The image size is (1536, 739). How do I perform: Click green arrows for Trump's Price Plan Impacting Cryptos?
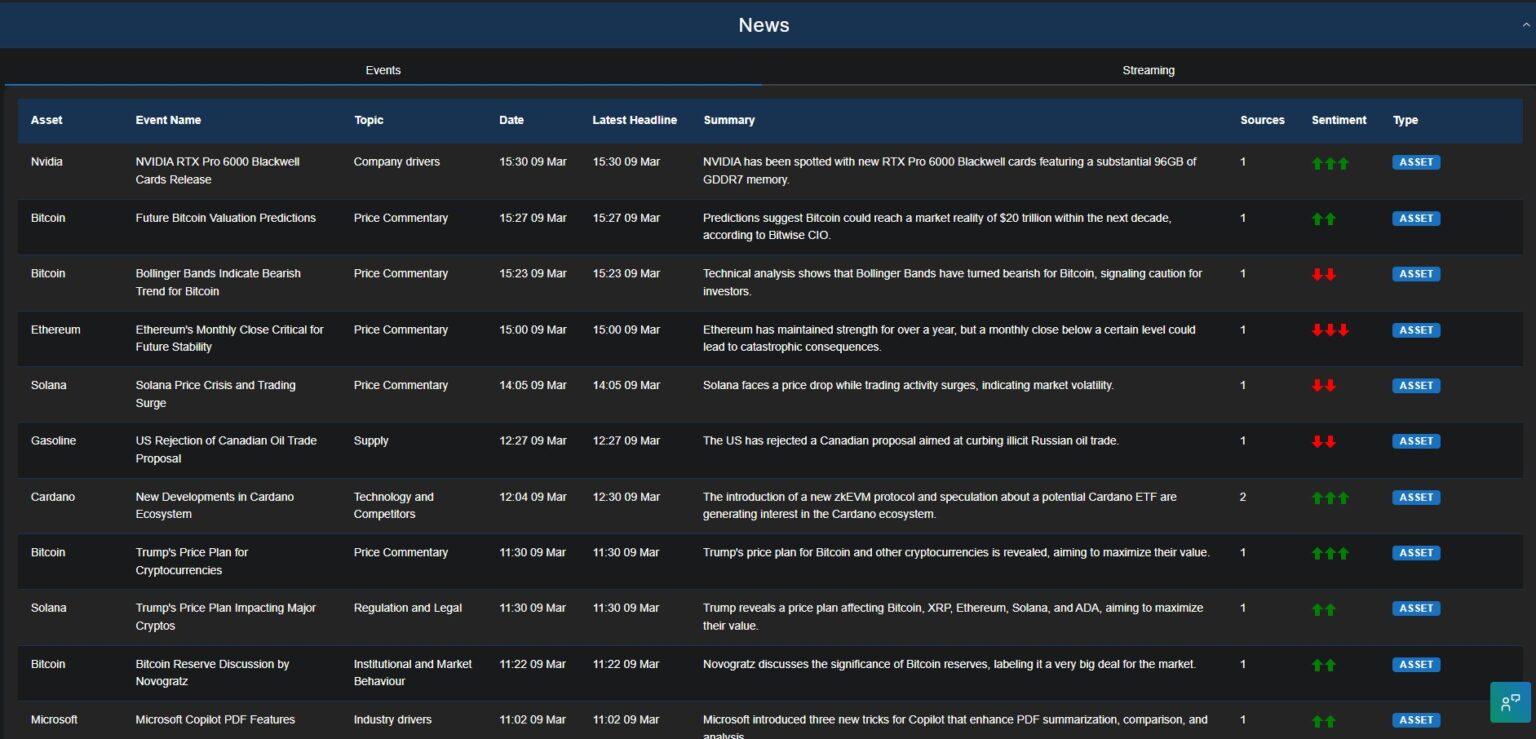[1323, 609]
